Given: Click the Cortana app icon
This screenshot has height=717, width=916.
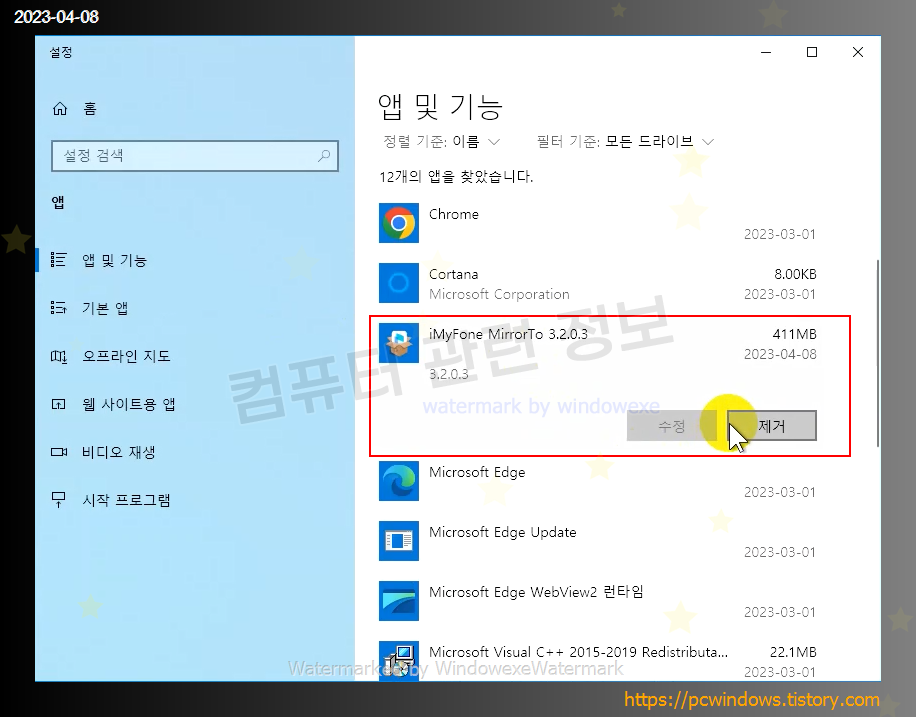Looking at the screenshot, I should point(398,283).
